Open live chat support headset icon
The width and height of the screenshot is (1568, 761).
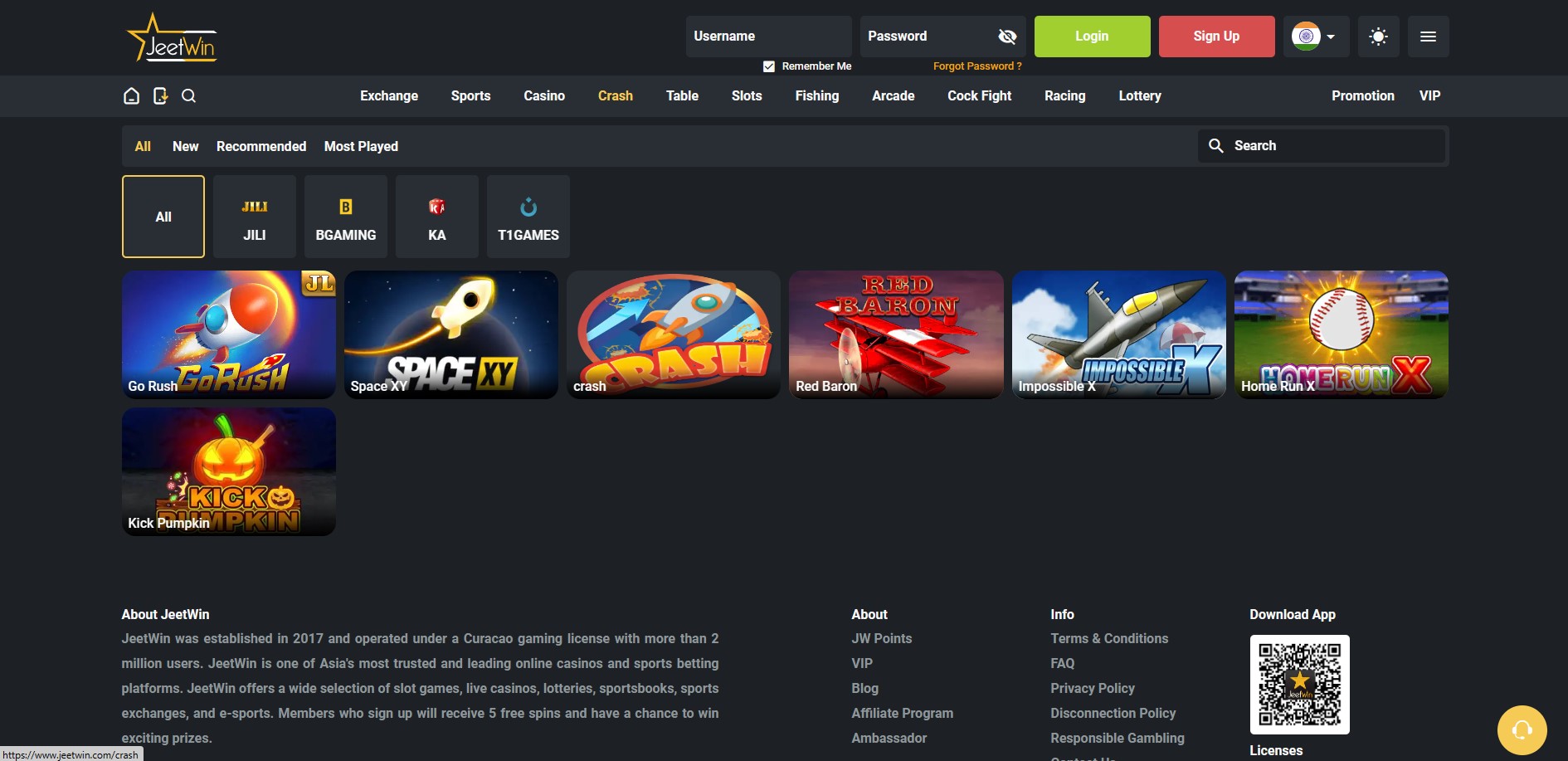pos(1522,730)
